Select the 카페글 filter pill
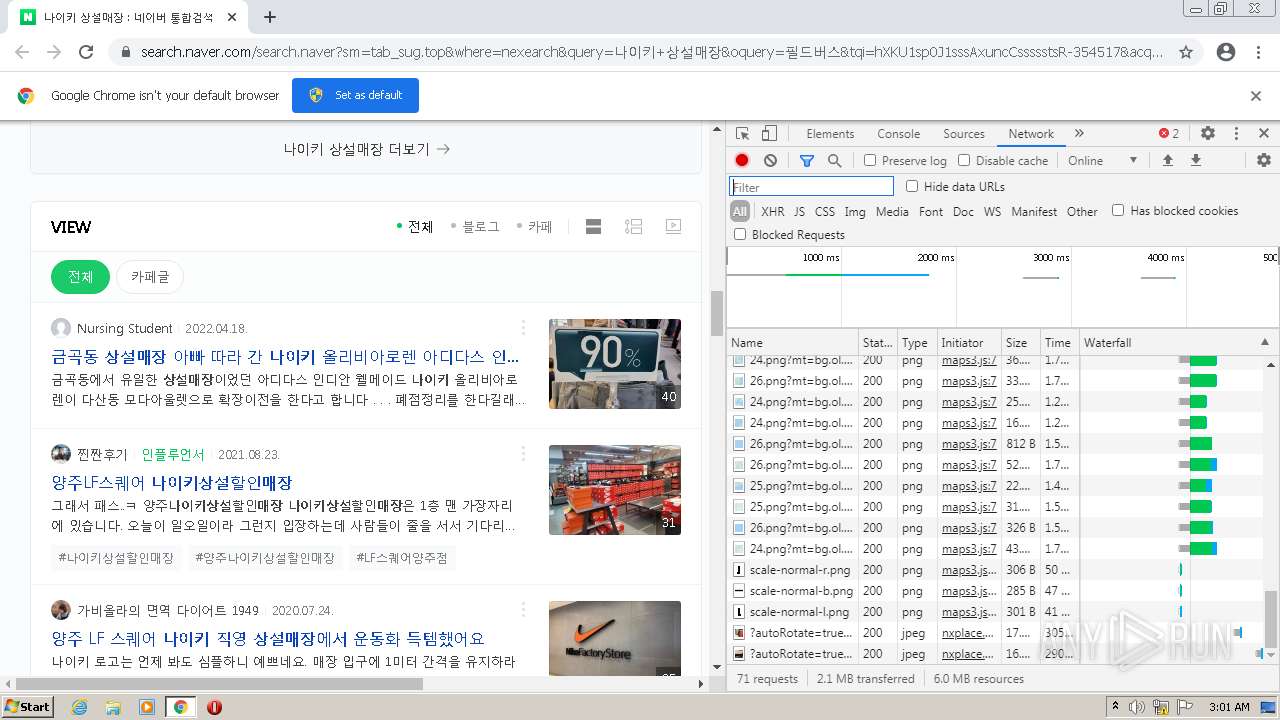 click(150, 277)
